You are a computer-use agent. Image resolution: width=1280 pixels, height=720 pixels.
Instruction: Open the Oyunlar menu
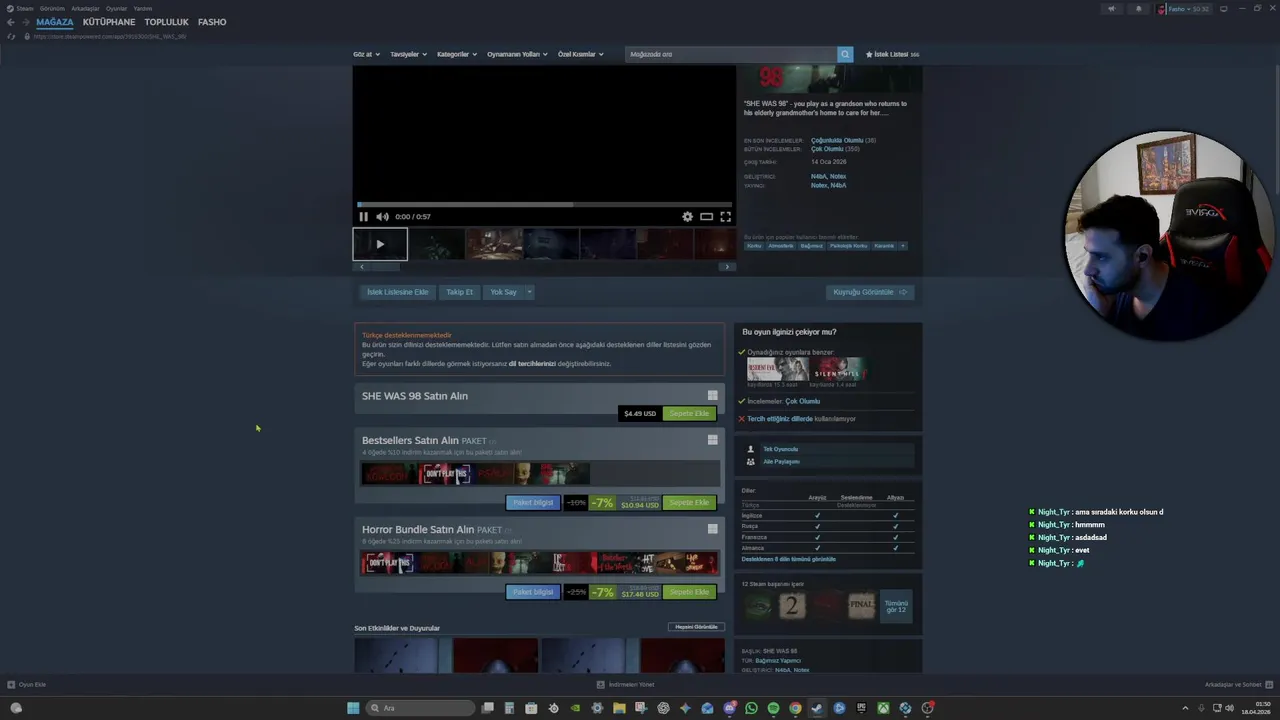(116, 8)
